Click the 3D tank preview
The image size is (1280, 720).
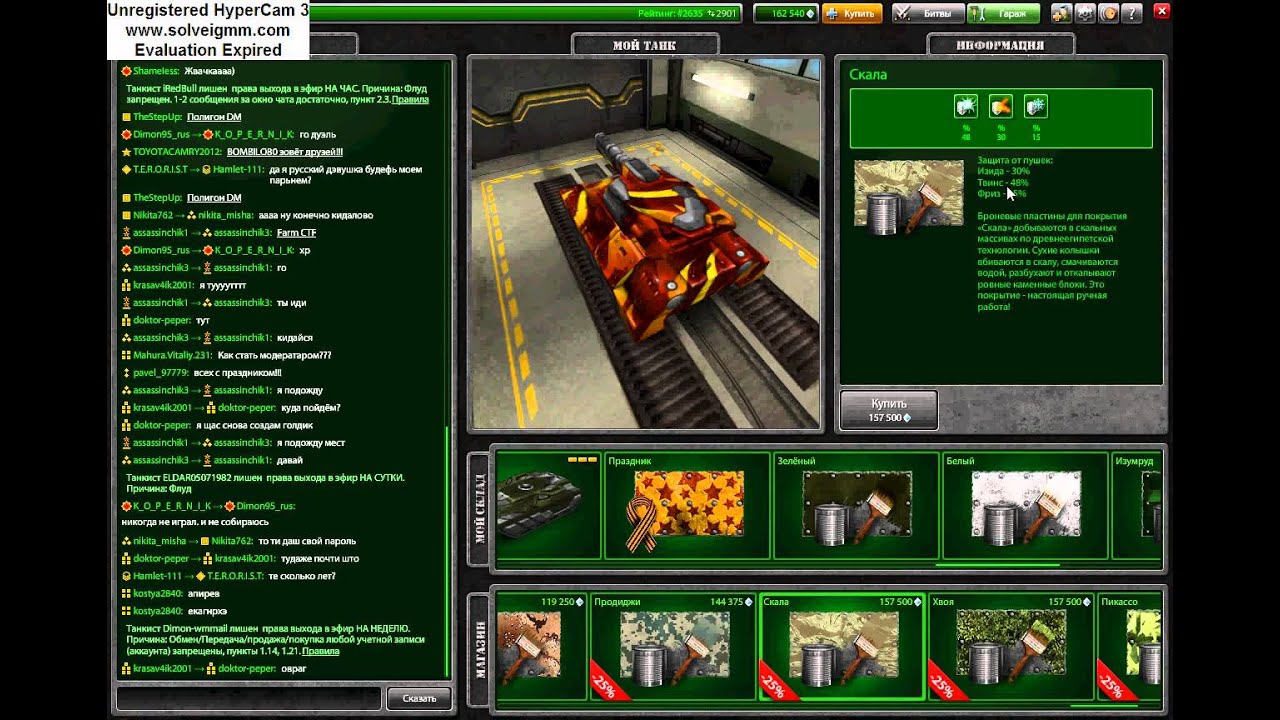point(645,244)
